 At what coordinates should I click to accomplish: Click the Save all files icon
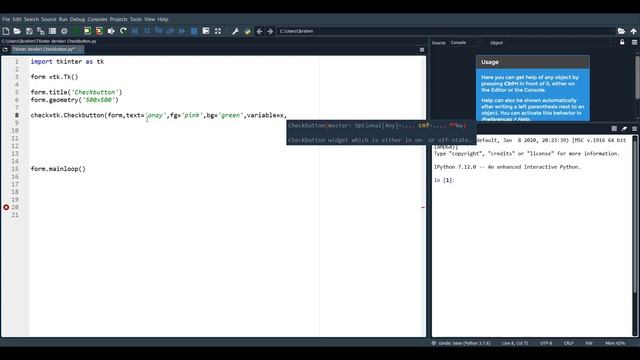tap(41, 31)
